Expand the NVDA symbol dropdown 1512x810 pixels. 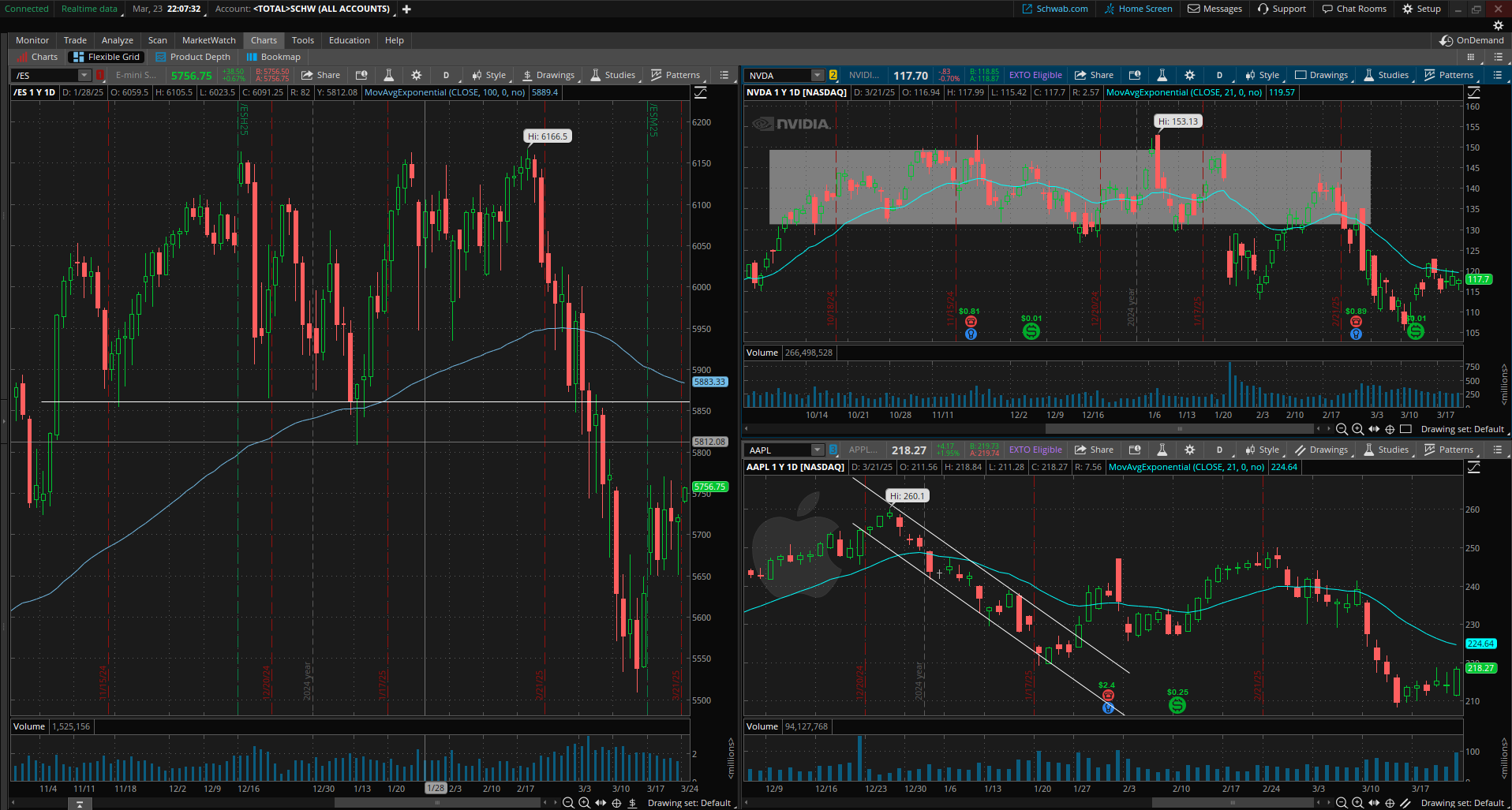coord(817,75)
